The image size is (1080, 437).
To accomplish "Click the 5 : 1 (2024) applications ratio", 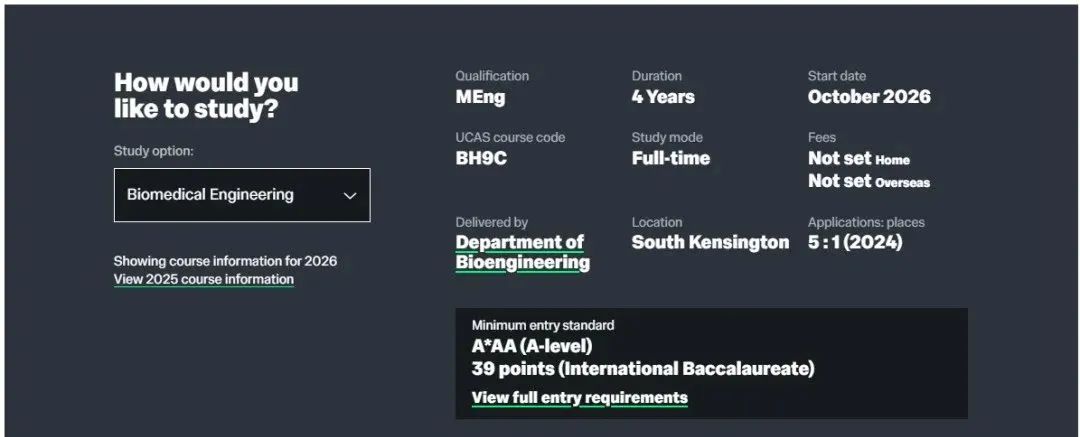I will 855,243.
